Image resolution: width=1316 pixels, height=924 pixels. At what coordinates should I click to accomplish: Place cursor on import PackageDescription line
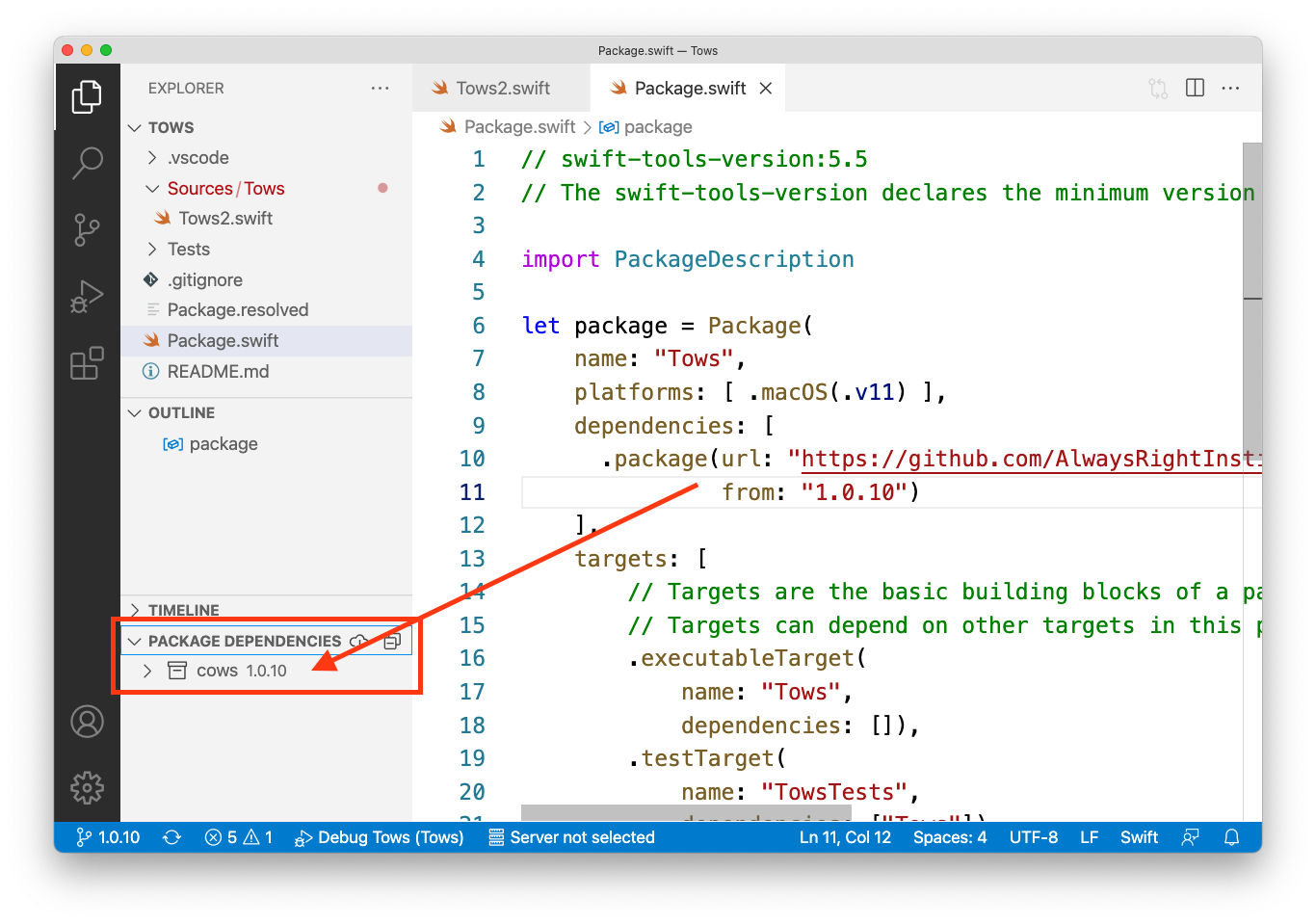[x=688, y=259]
